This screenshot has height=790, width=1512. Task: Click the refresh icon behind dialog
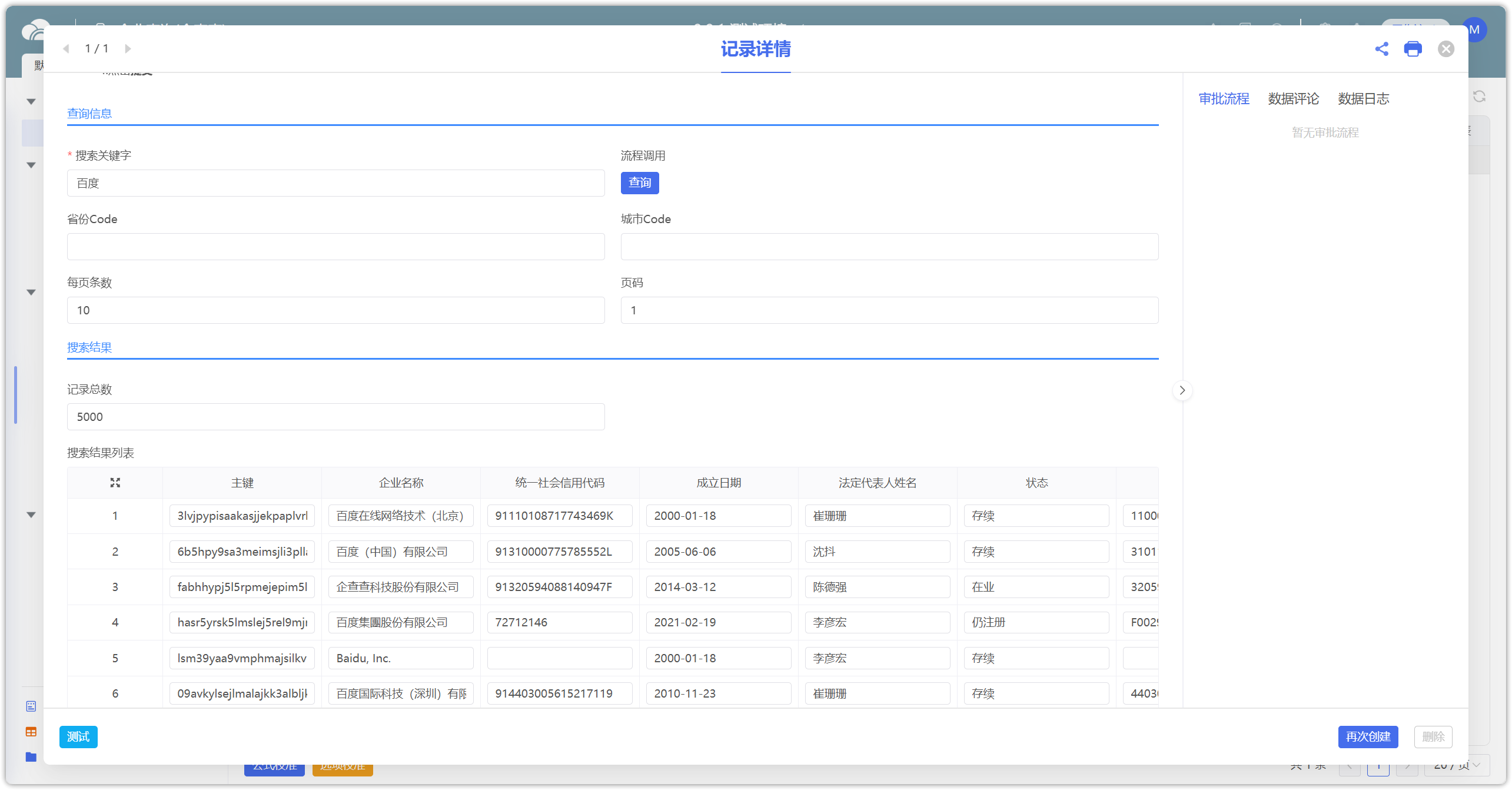coord(1479,97)
